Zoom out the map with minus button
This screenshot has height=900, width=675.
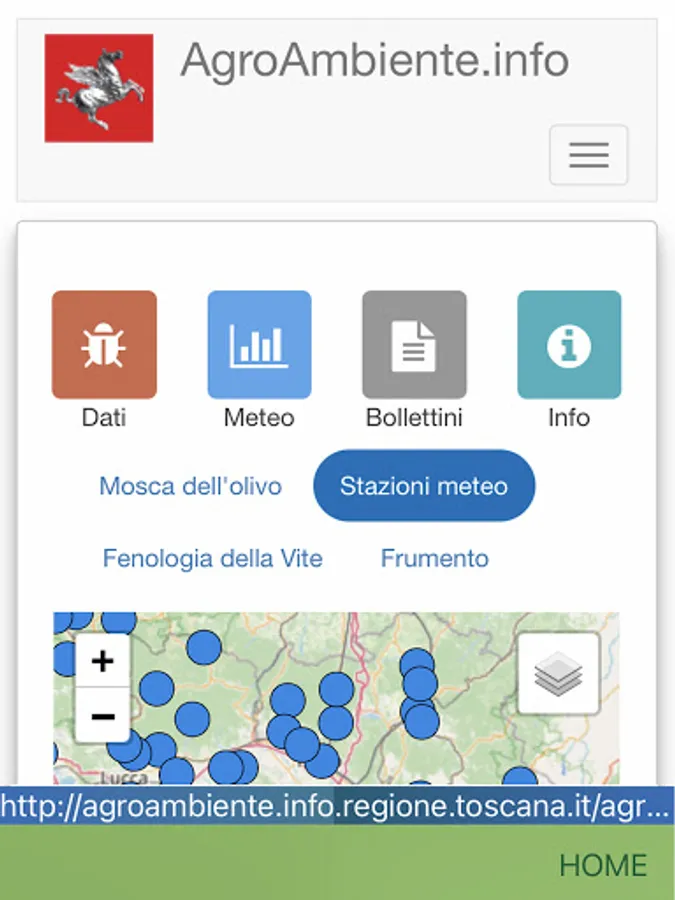point(103,715)
